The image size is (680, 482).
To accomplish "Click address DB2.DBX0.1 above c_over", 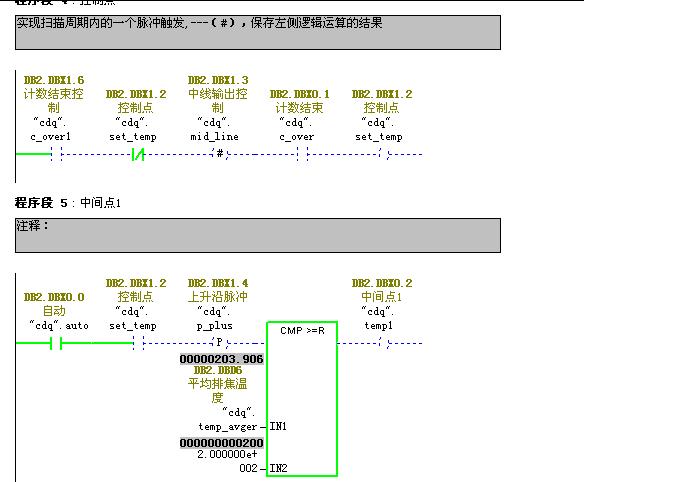I will tap(300, 94).
